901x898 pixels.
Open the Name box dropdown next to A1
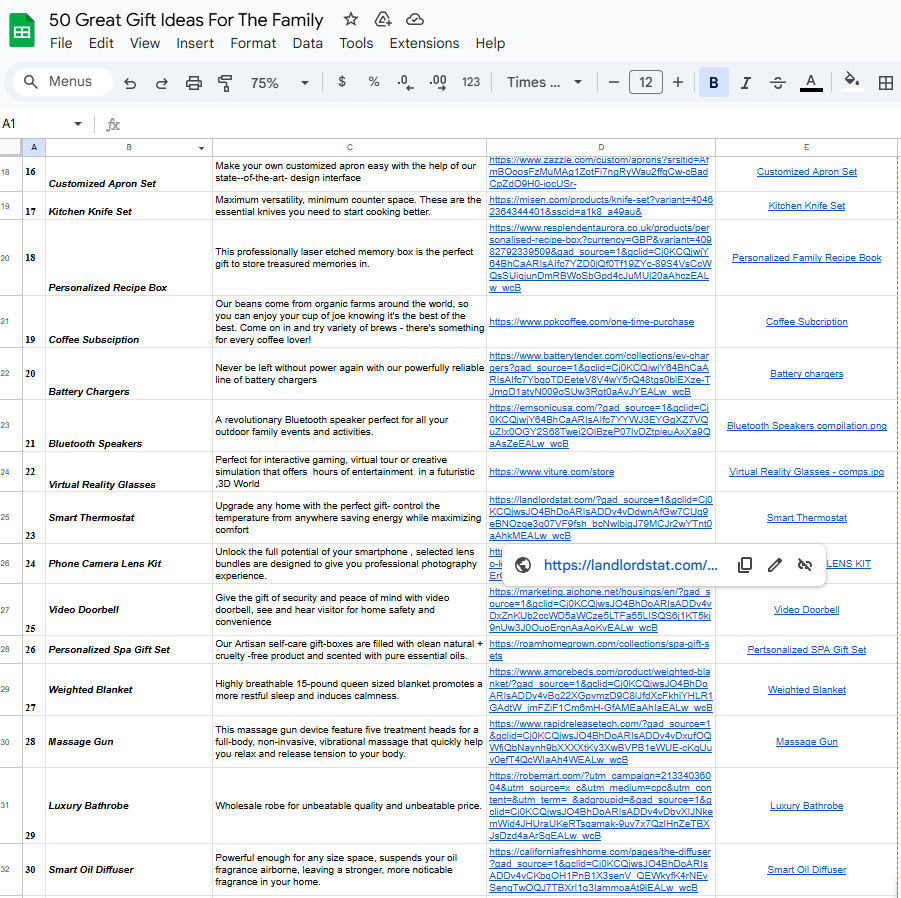[78, 124]
